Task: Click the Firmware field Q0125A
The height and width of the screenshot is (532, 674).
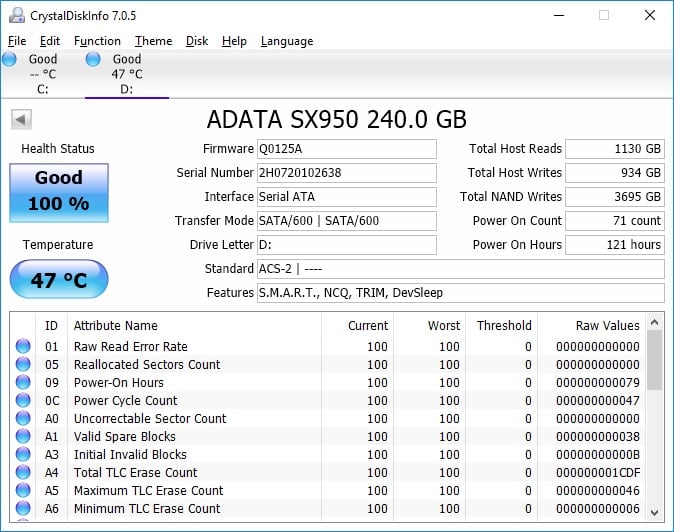Action: (x=347, y=149)
